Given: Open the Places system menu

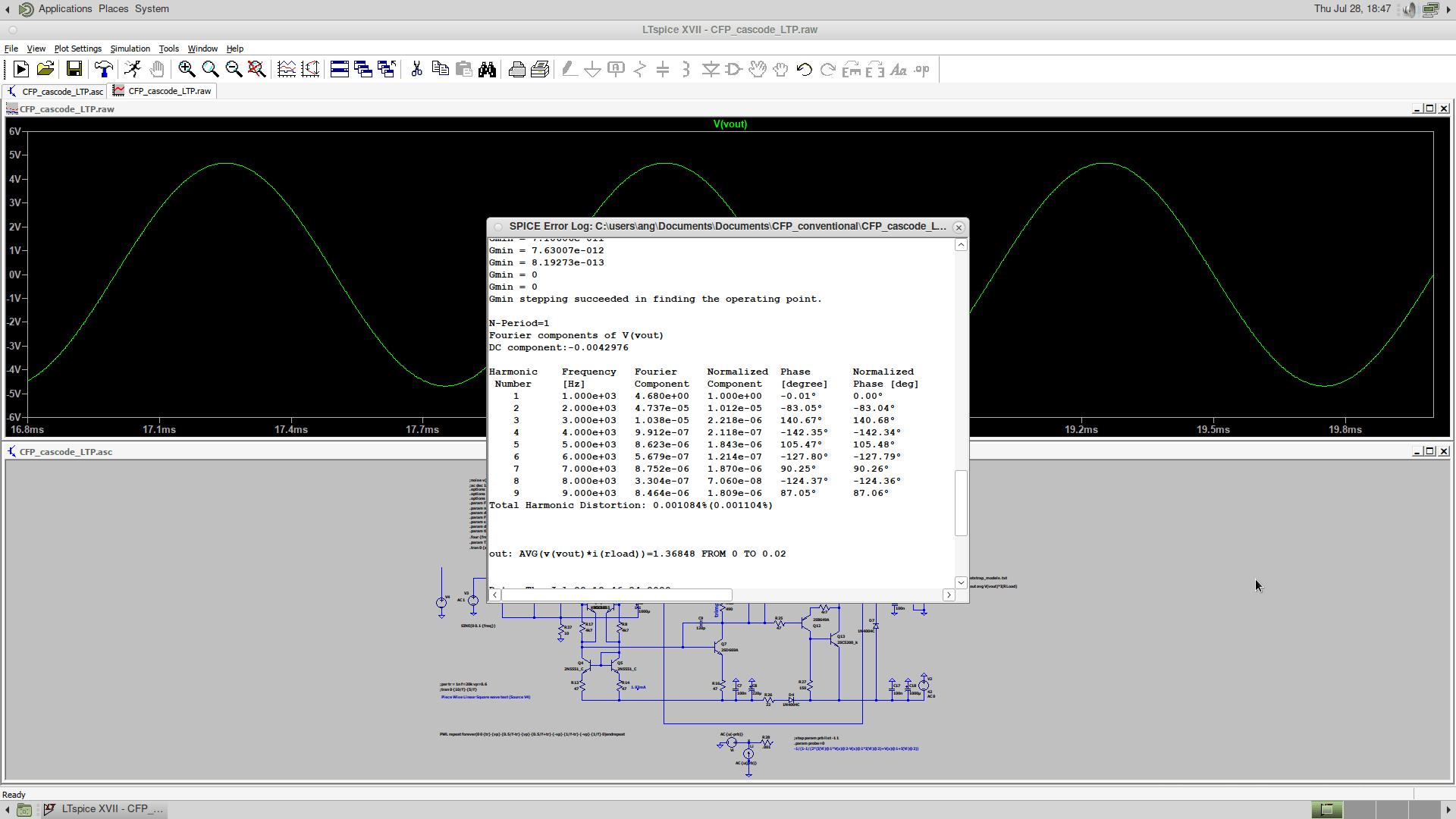Looking at the screenshot, I should click(114, 9).
